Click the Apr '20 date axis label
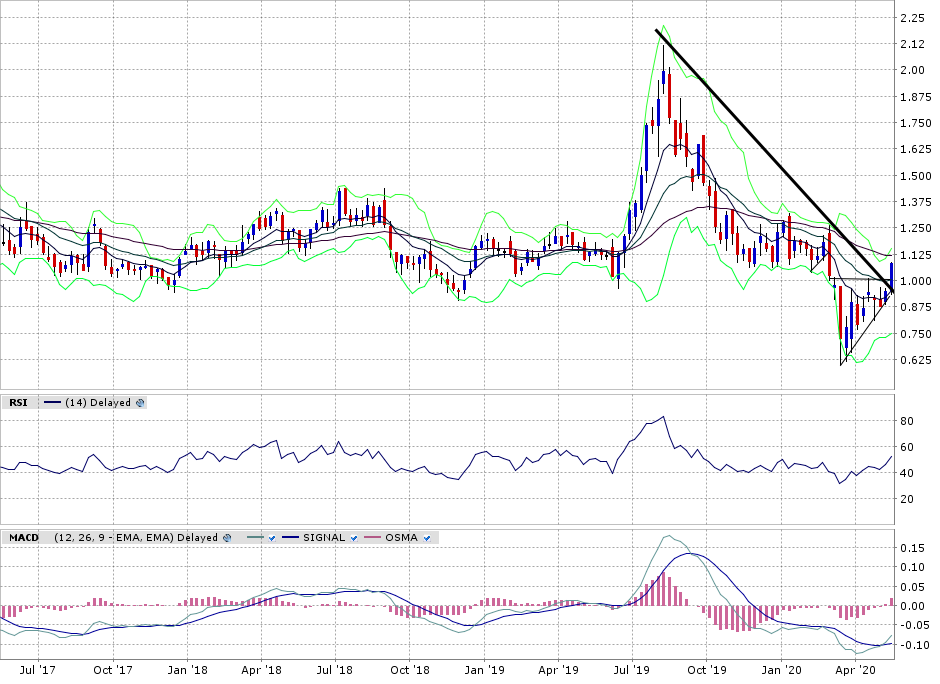Screen dimensions: 940x684 [856, 670]
